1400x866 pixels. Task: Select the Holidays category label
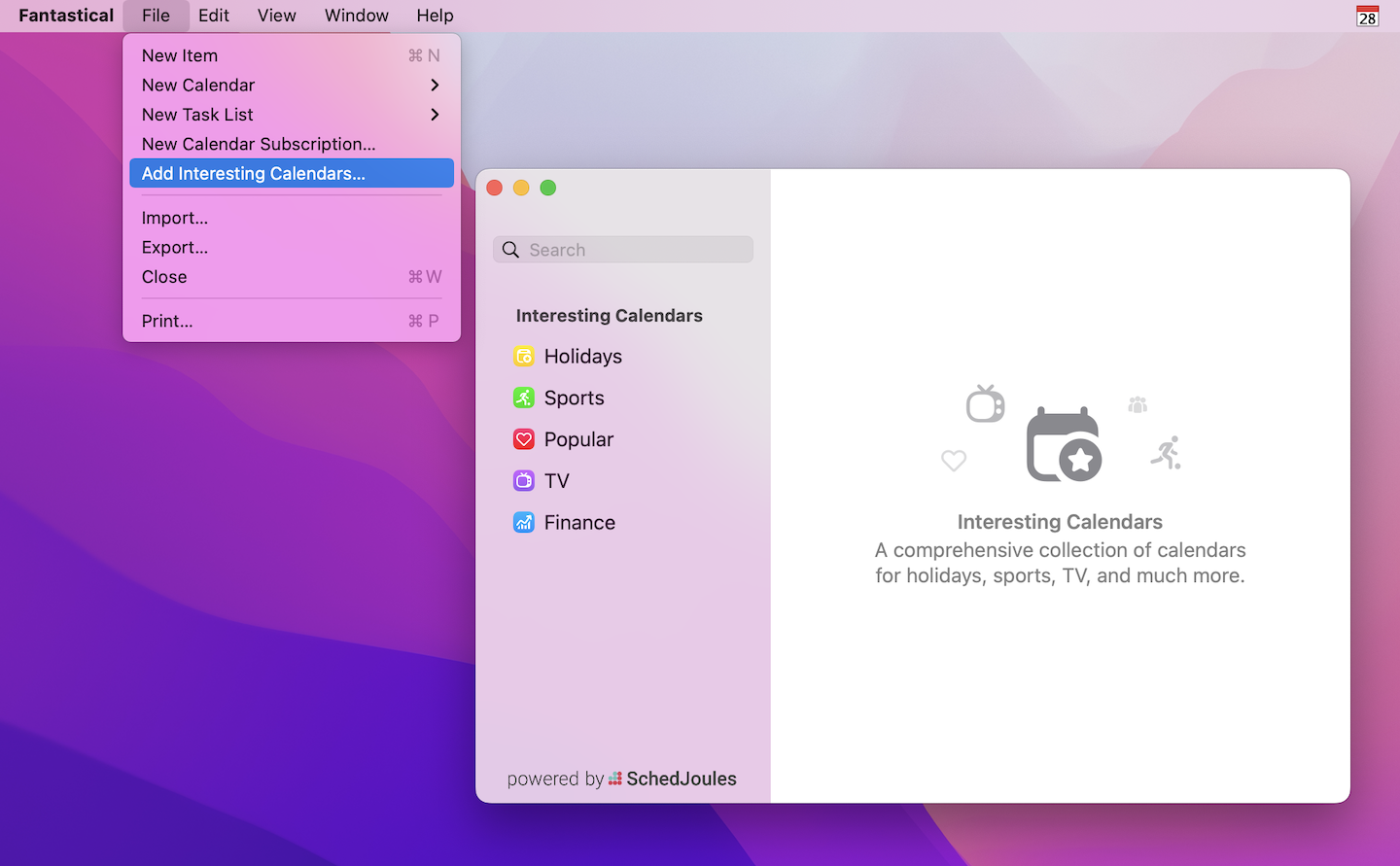583,357
